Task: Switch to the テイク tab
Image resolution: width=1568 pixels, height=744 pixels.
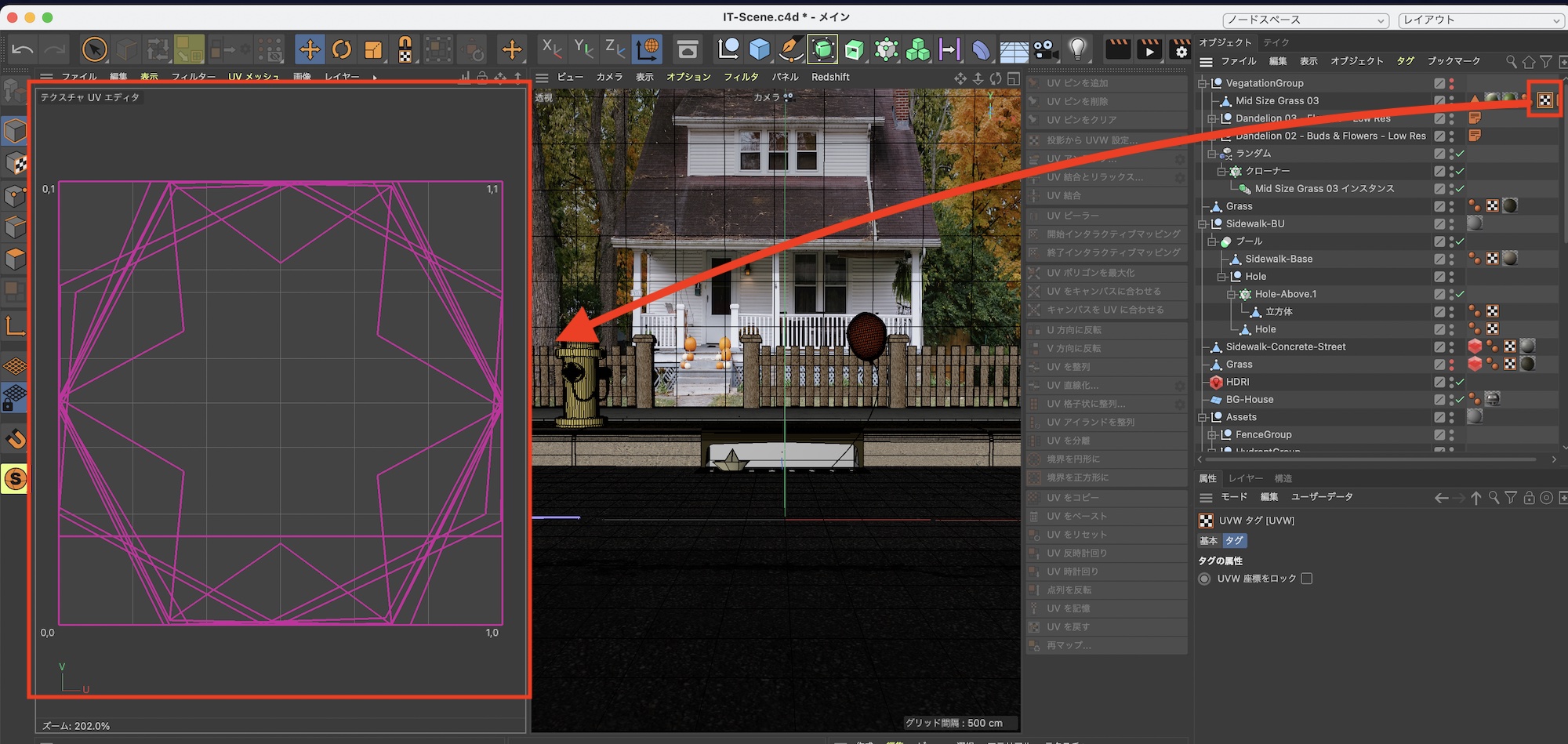Action: point(1276,42)
